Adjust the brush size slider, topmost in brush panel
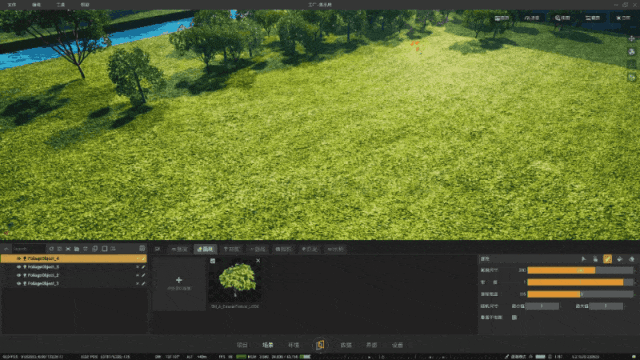 (x=580, y=270)
